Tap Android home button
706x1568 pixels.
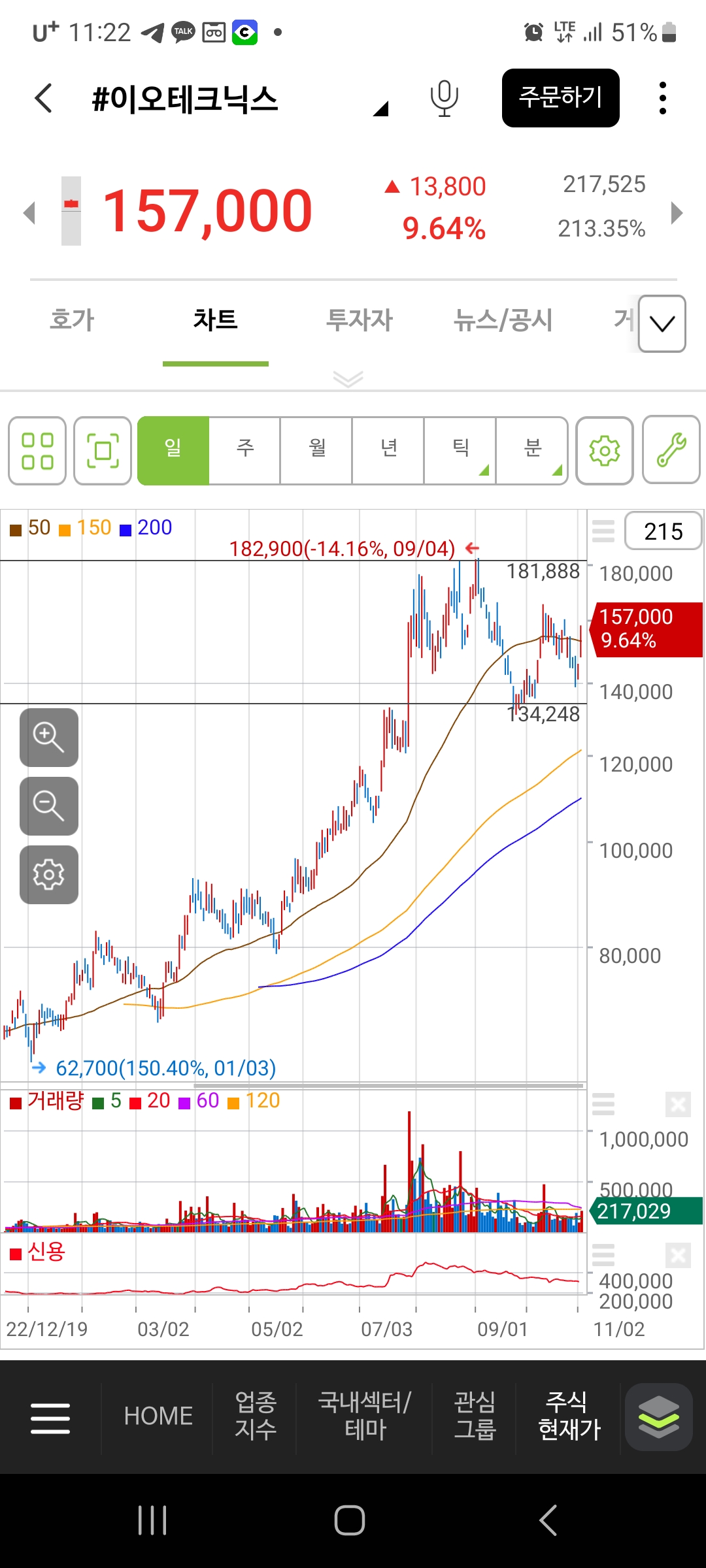click(350, 1520)
